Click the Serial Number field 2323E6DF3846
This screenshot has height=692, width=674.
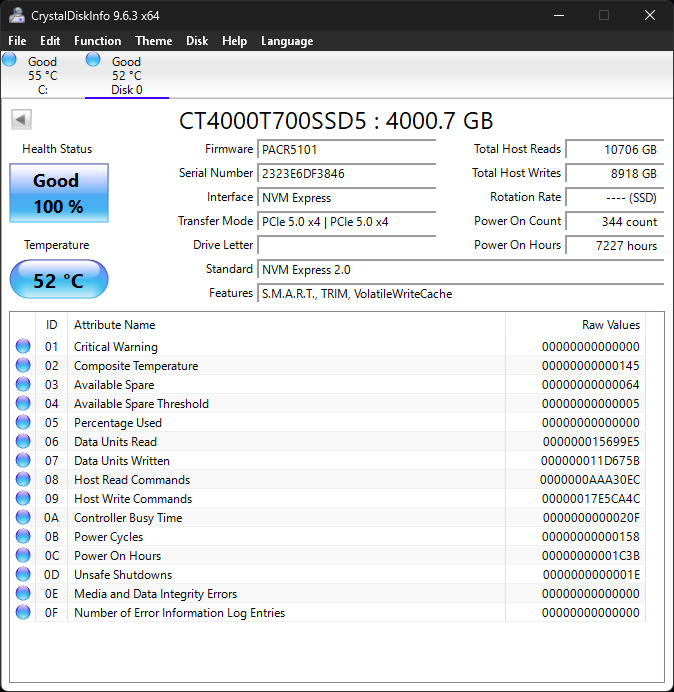(x=346, y=173)
